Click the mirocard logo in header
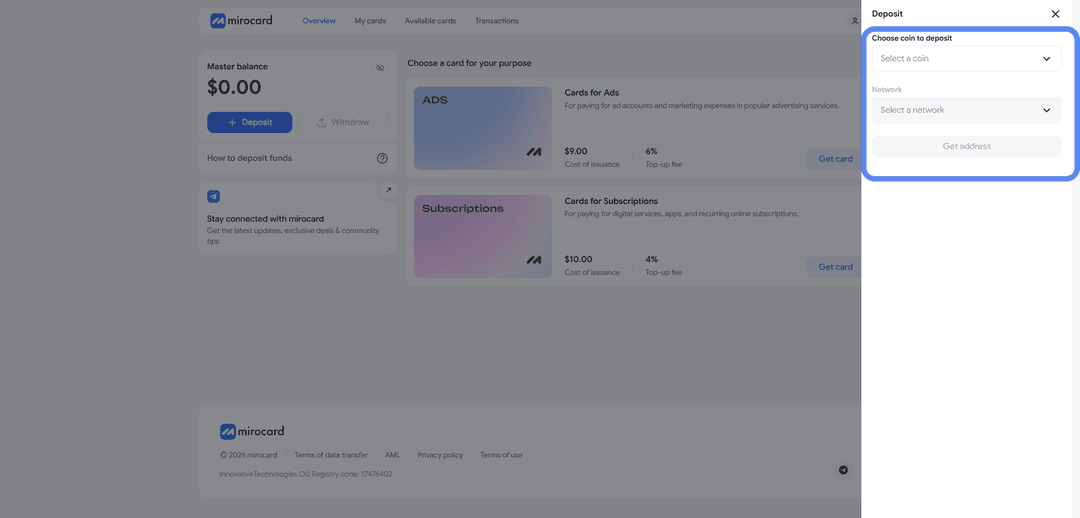 (x=241, y=21)
